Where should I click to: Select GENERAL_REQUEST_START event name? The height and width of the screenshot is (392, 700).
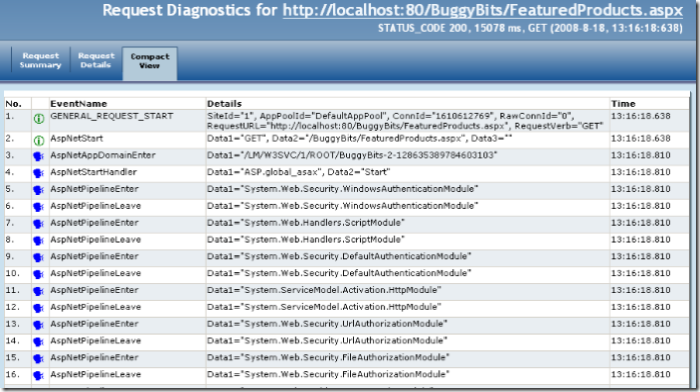tap(112, 116)
